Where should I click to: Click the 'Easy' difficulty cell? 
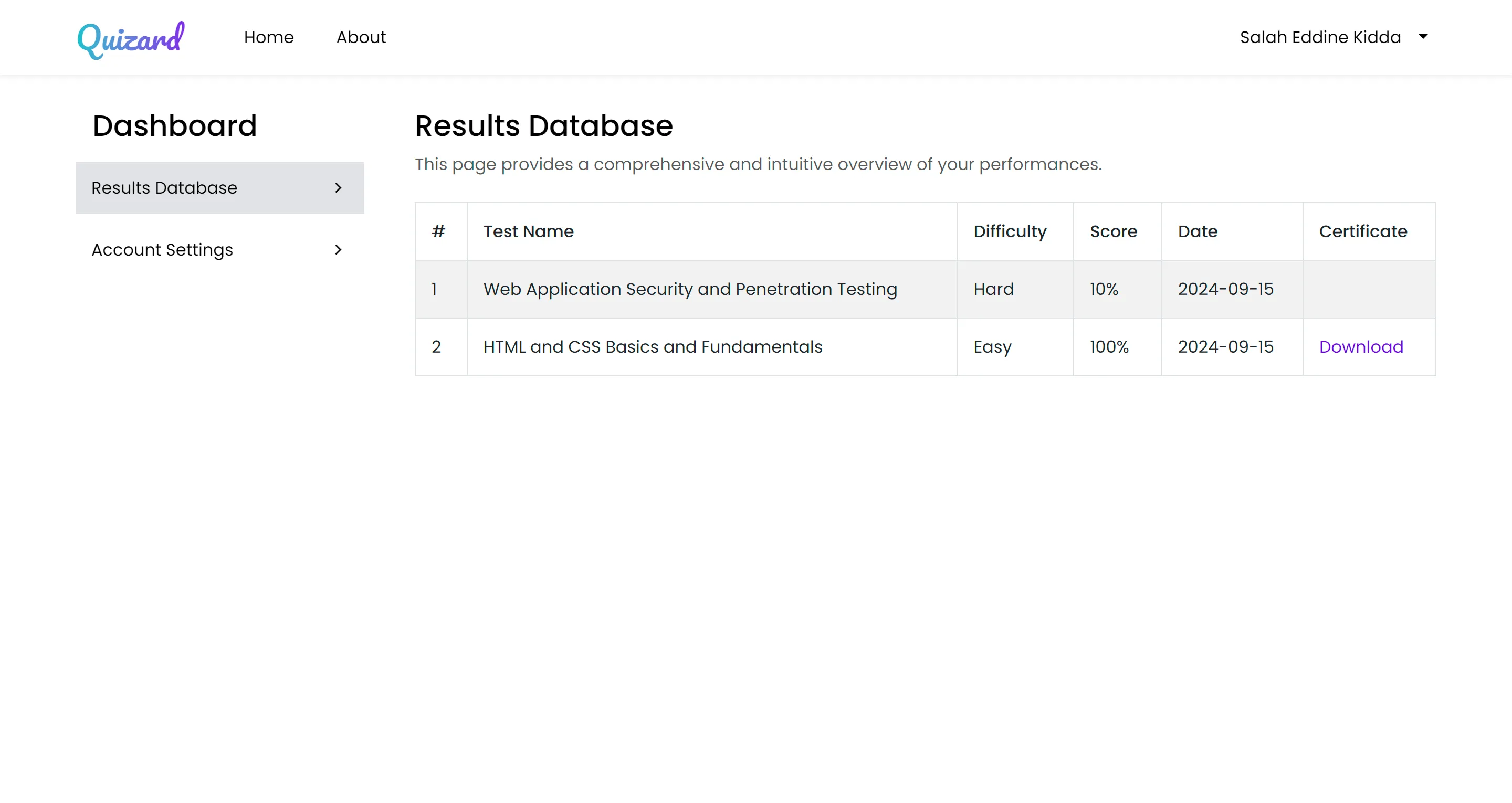tap(1015, 347)
